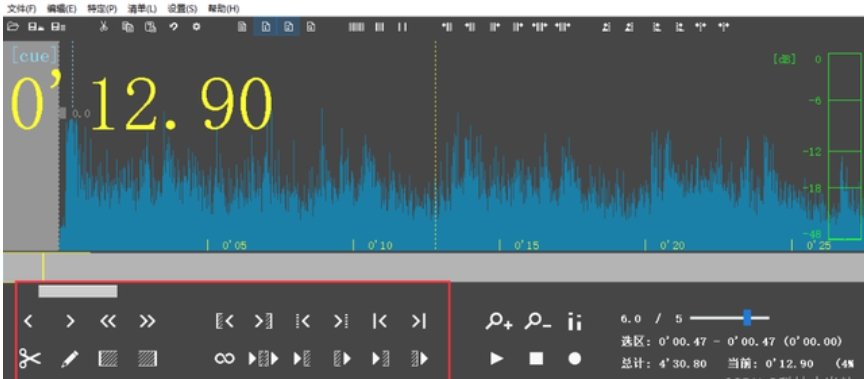Image resolution: width=864 pixels, height=379 pixels.
Task: Start recording with the round button
Action: tap(574, 359)
